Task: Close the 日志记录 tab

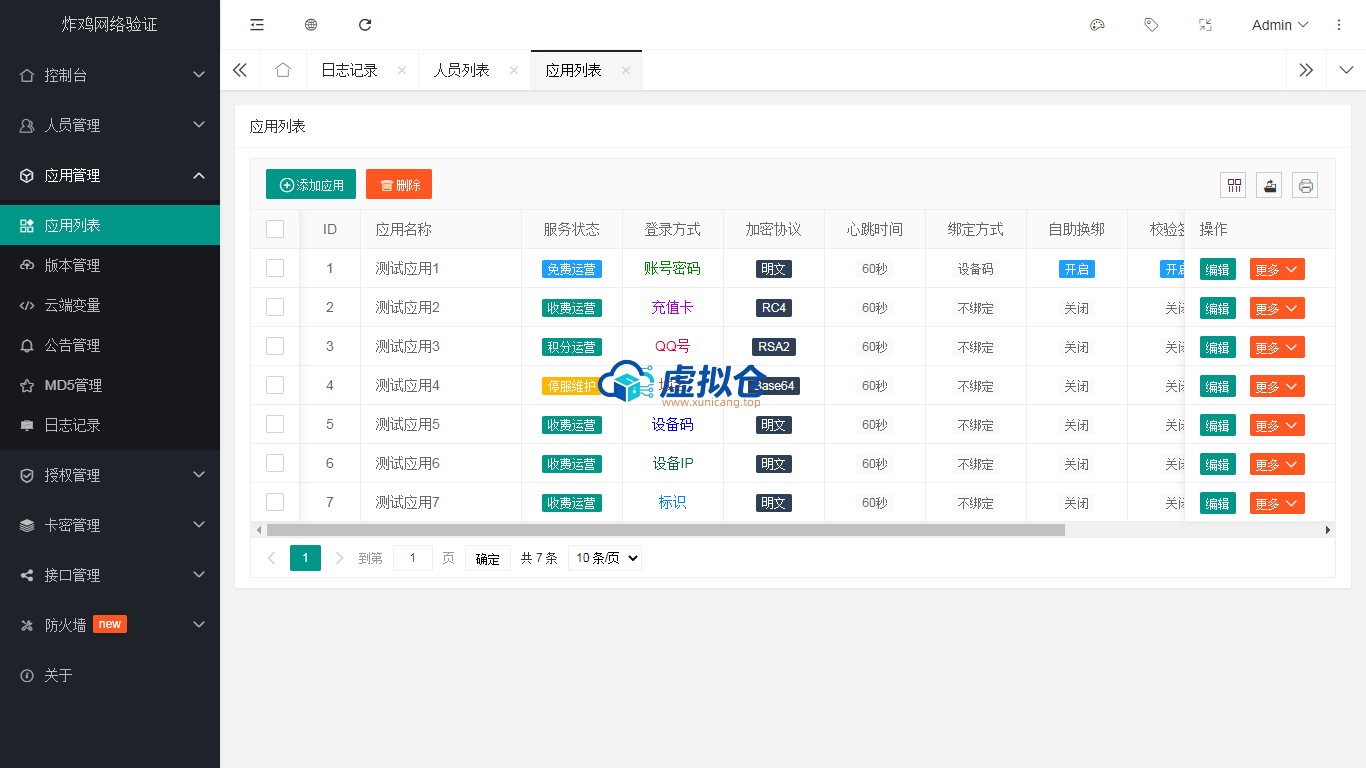Action: (402, 70)
